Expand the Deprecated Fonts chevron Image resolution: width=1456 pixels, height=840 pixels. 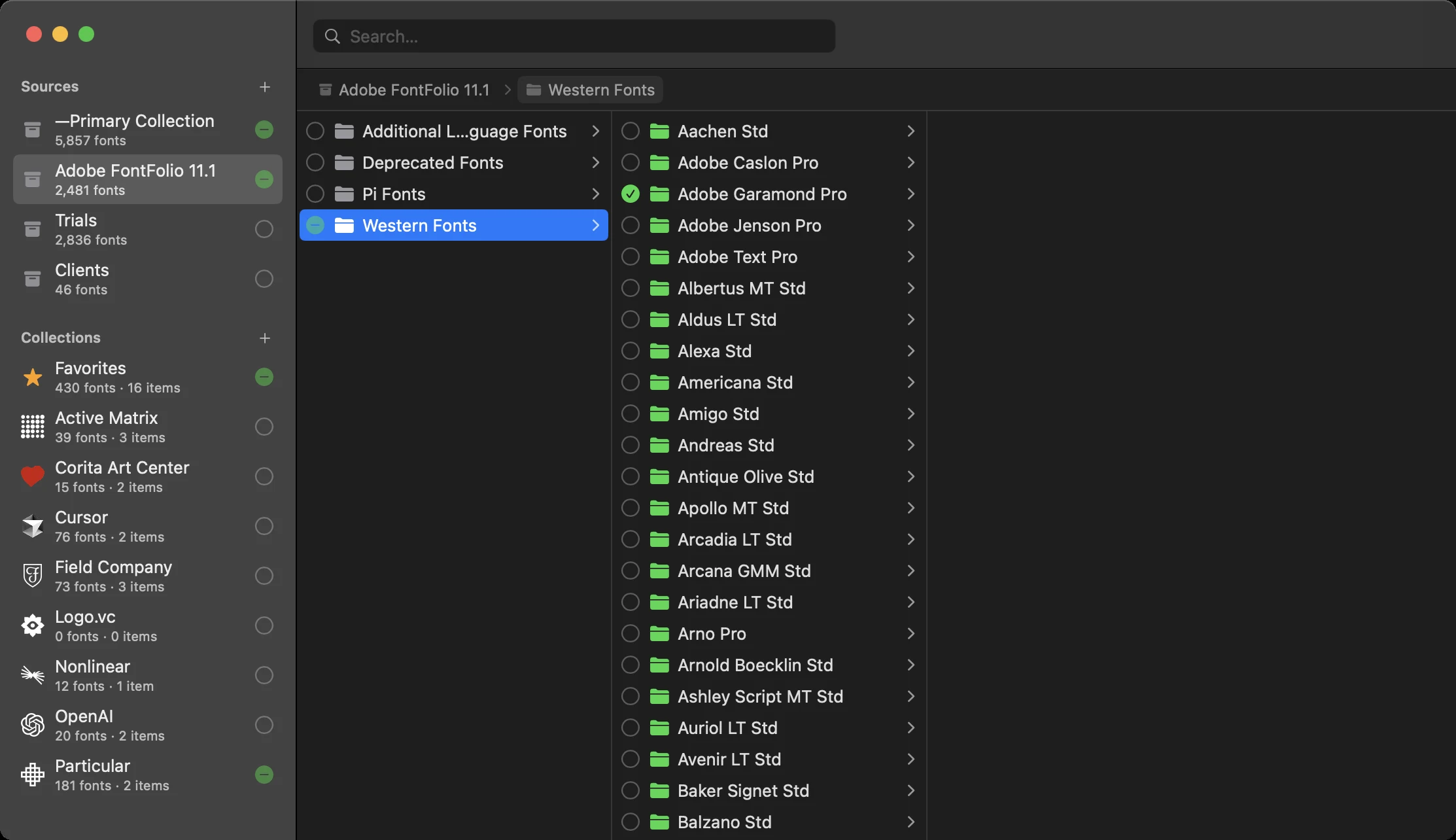tap(595, 163)
